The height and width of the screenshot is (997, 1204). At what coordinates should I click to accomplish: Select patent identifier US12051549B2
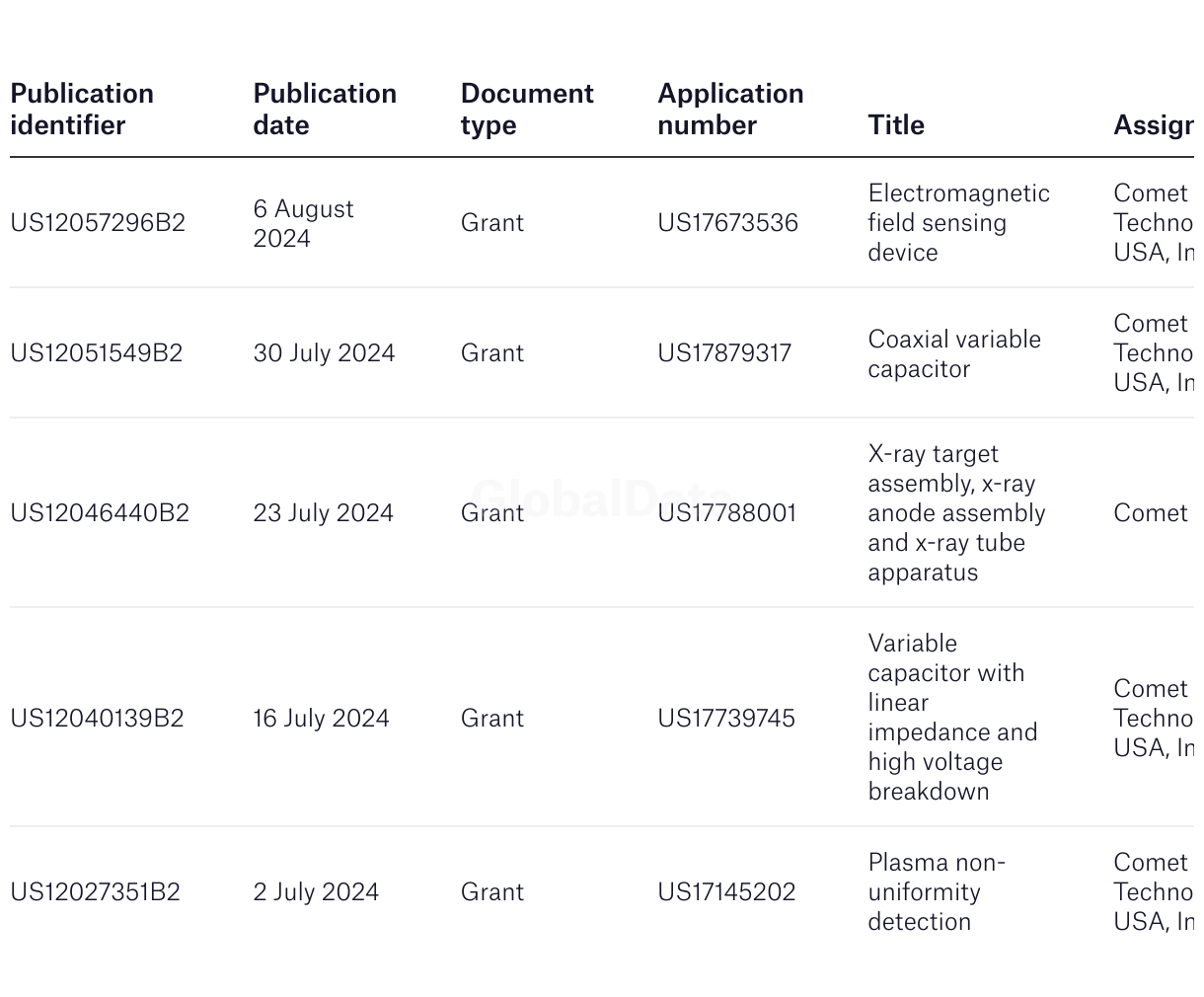click(x=97, y=353)
